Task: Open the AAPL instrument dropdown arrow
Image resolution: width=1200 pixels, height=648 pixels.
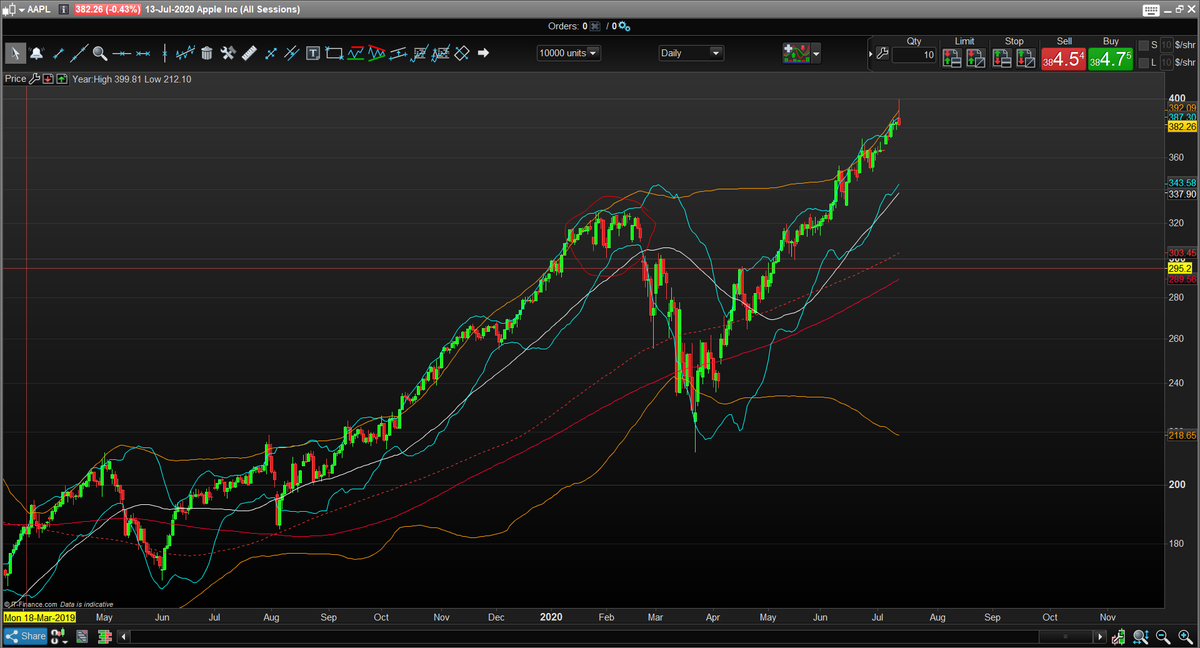Action: click(x=22, y=9)
